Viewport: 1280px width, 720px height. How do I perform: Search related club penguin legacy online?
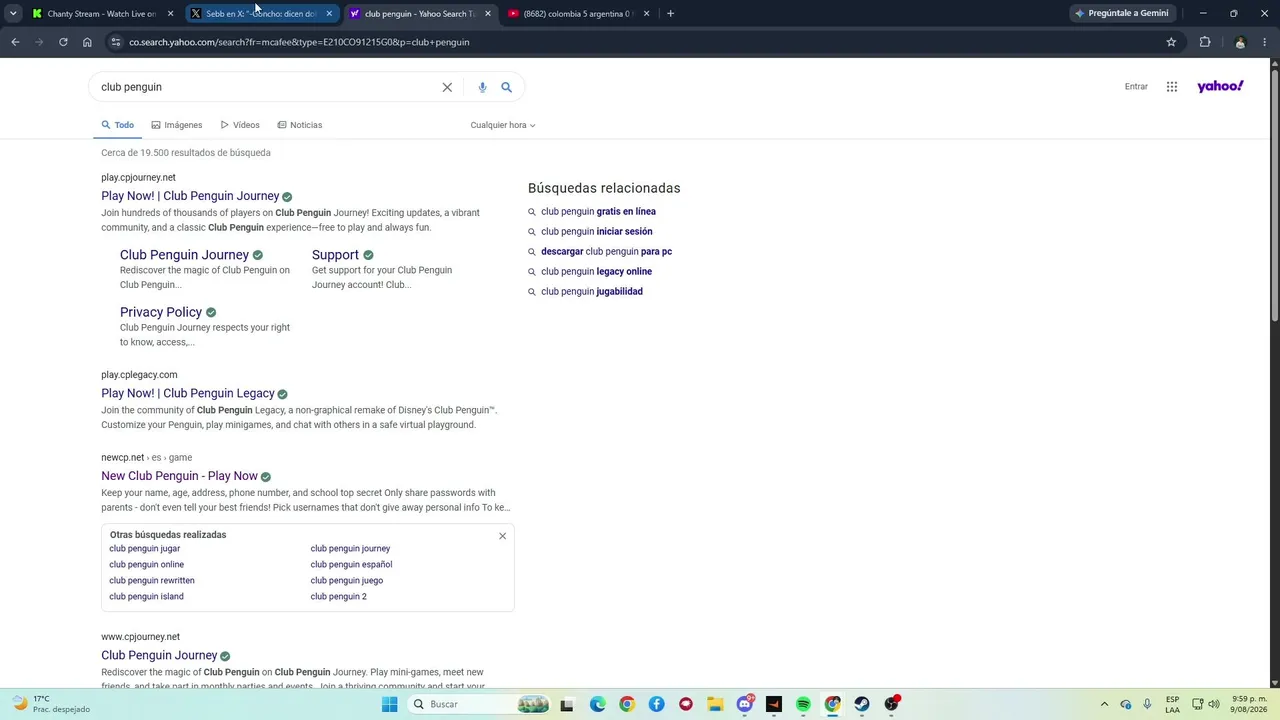click(596, 272)
